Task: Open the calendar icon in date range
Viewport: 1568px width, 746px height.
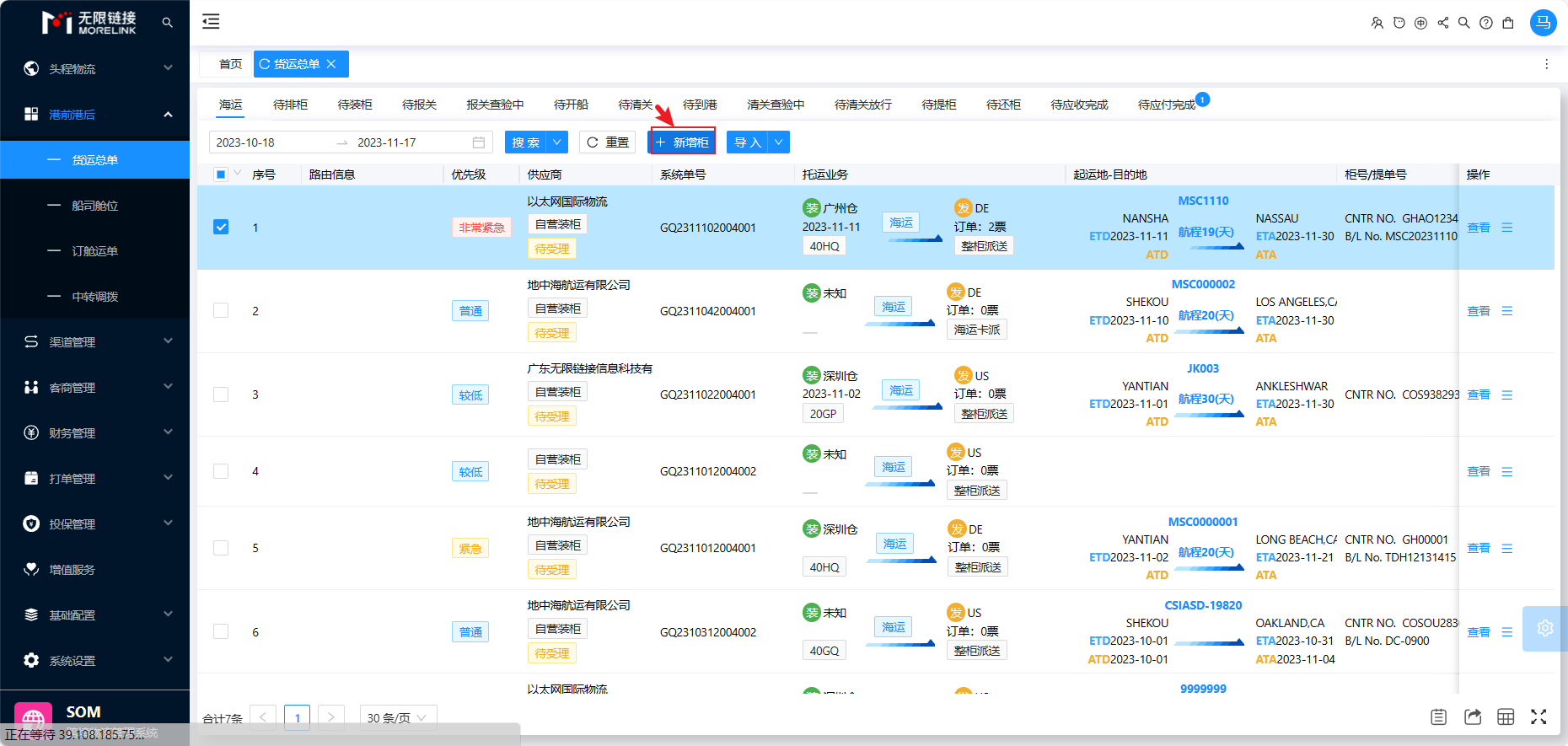Action: point(479,142)
